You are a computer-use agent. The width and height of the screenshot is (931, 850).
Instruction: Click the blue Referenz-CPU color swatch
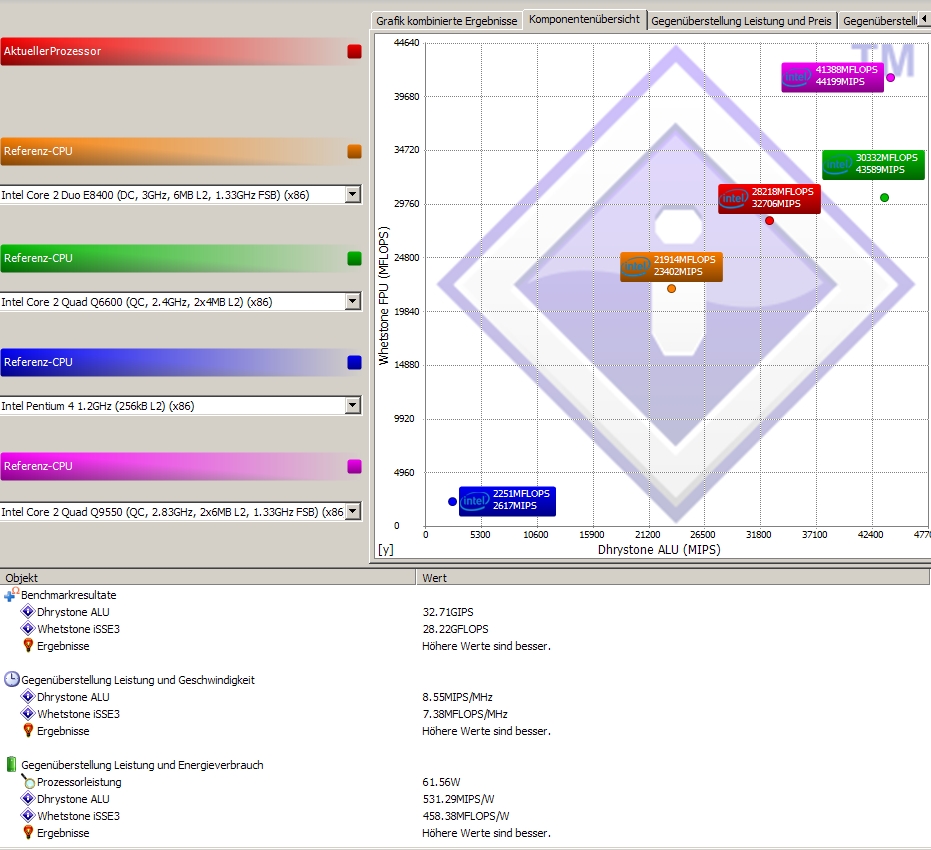click(354, 362)
